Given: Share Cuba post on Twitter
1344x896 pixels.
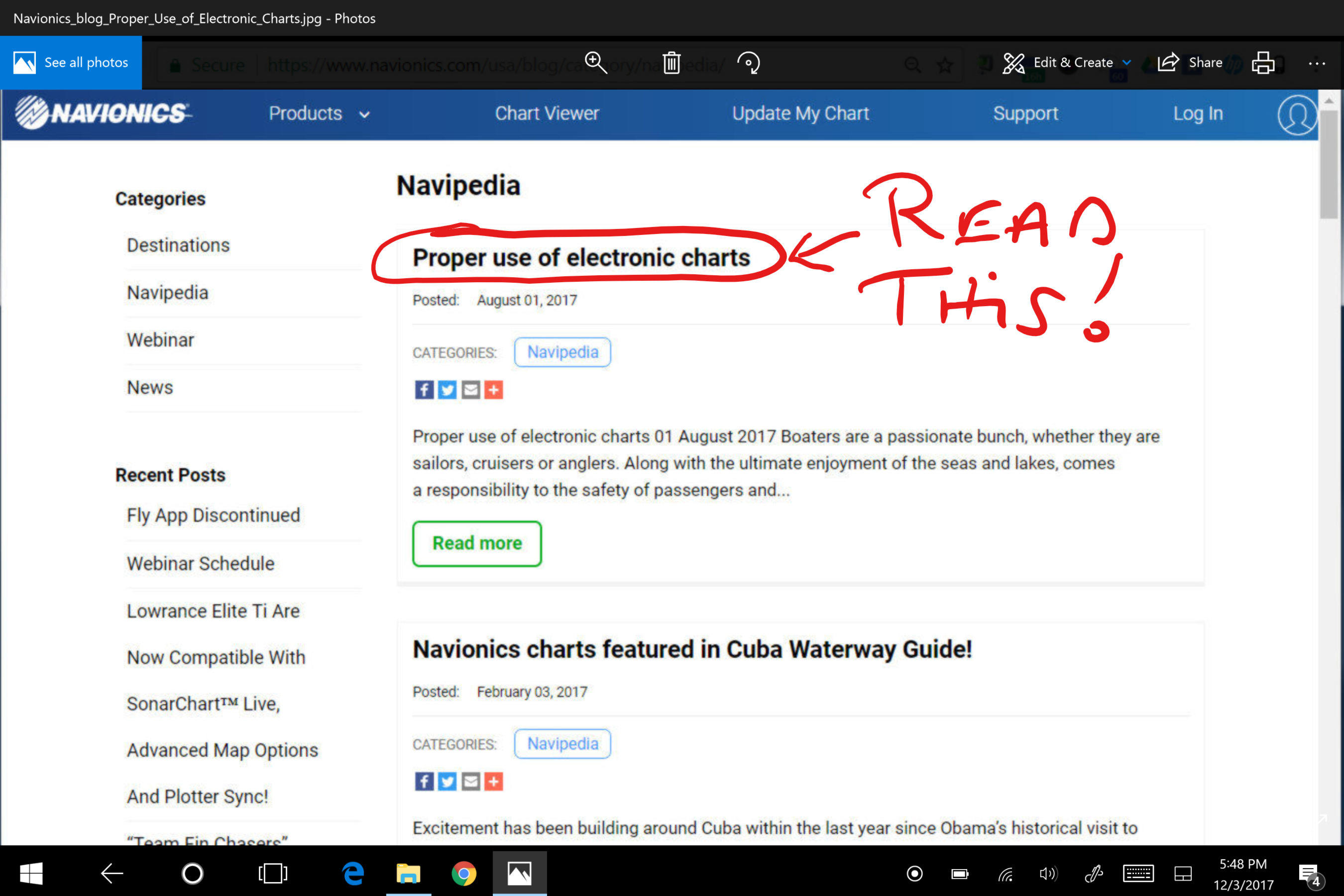Looking at the screenshot, I should pyautogui.click(x=447, y=781).
